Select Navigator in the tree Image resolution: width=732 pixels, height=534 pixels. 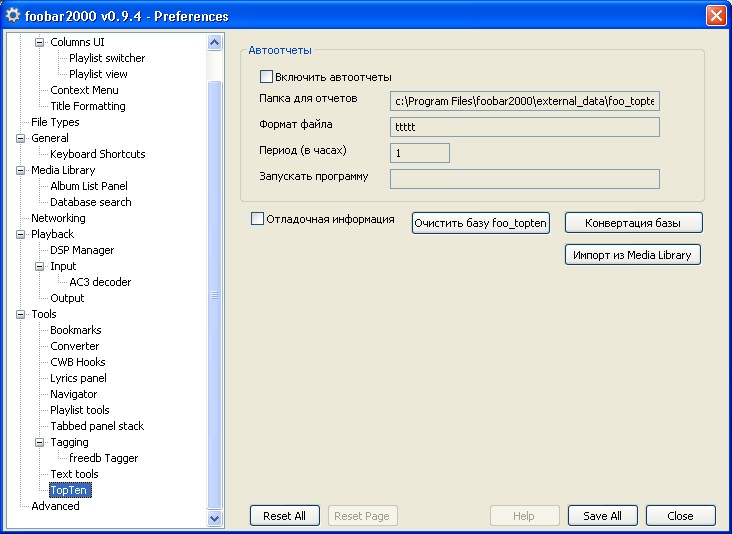tap(73, 394)
